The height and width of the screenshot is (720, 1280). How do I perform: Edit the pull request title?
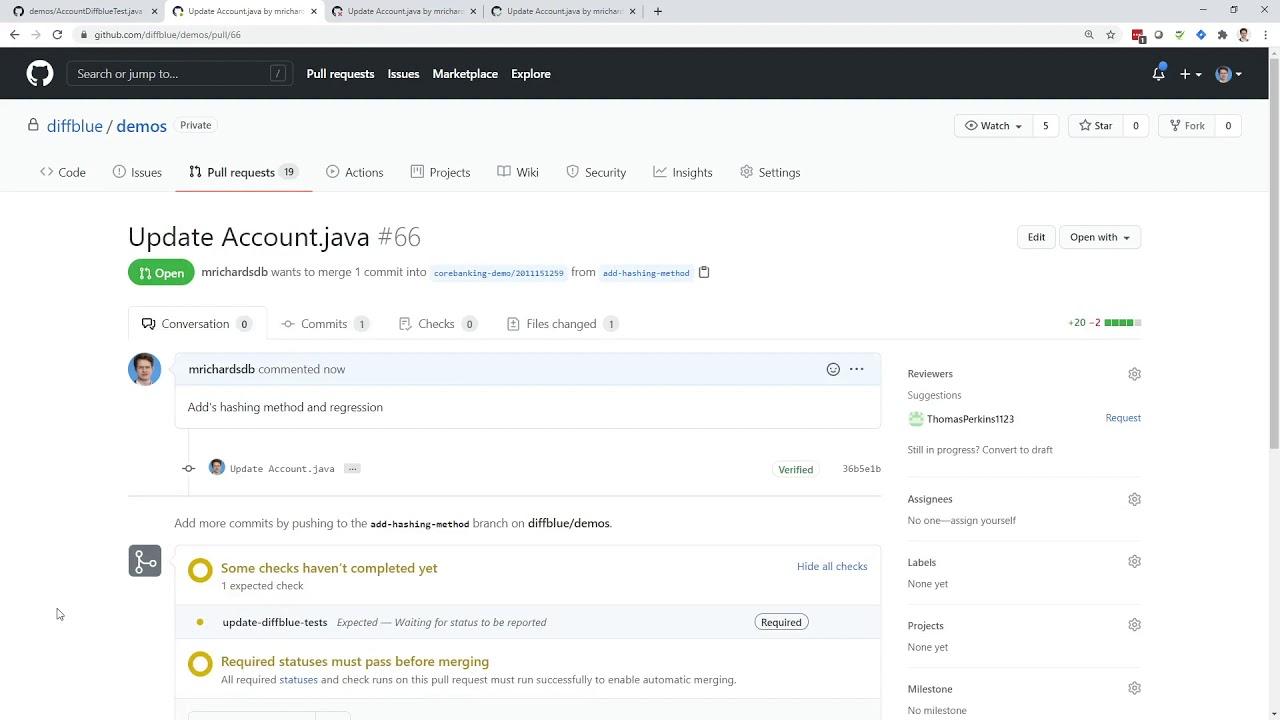[1036, 237]
